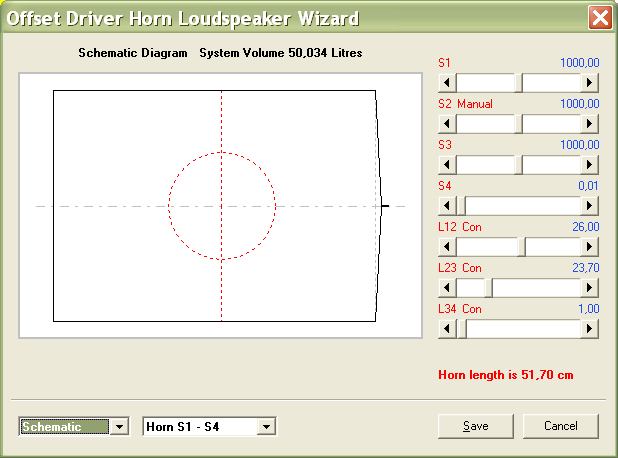Click the L34 slider thumb
618x458 pixels.
click(x=462, y=329)
